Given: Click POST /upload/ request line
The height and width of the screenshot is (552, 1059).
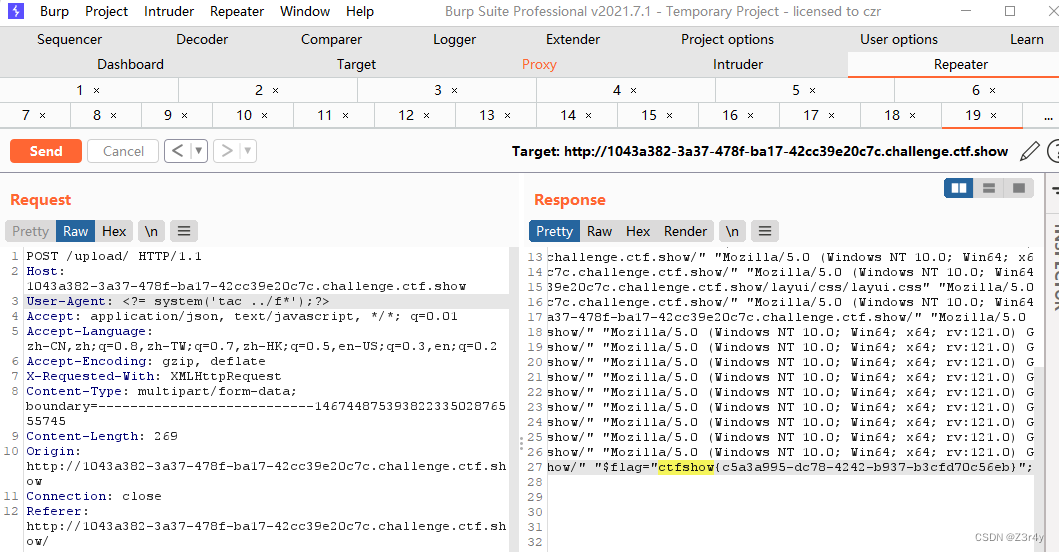Looking at the screenshot, I should pos(114,256).
